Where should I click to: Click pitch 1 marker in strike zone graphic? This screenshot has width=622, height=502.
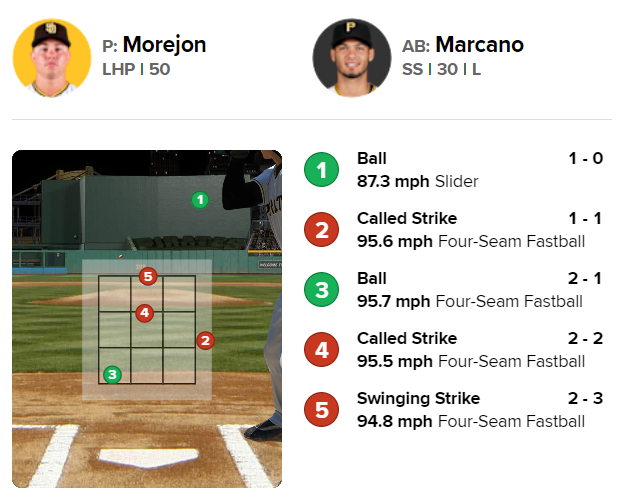tap(200, 200)
